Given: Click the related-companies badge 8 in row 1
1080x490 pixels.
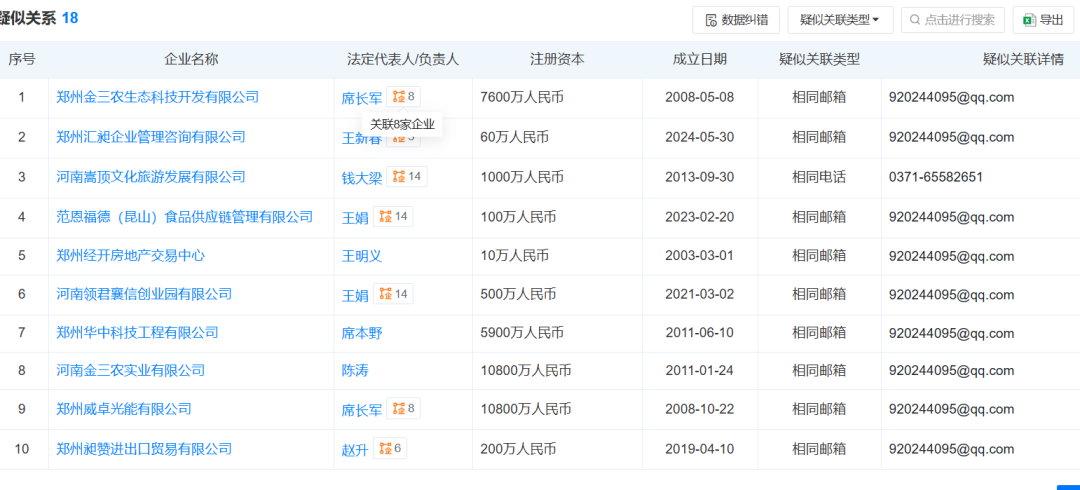Looking at the screenshot, I should coord(404,97).
